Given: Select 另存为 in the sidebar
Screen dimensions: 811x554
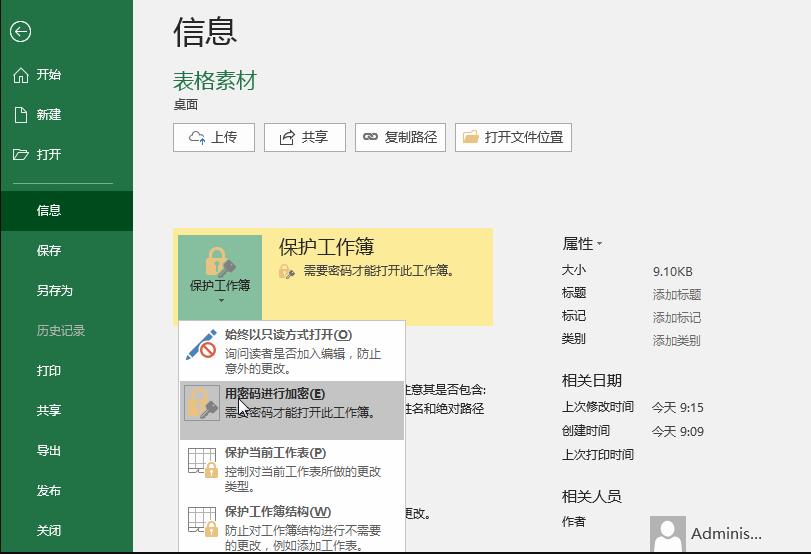Looking at the screenshot, I should pyautogui.click(x=55, y=291).
